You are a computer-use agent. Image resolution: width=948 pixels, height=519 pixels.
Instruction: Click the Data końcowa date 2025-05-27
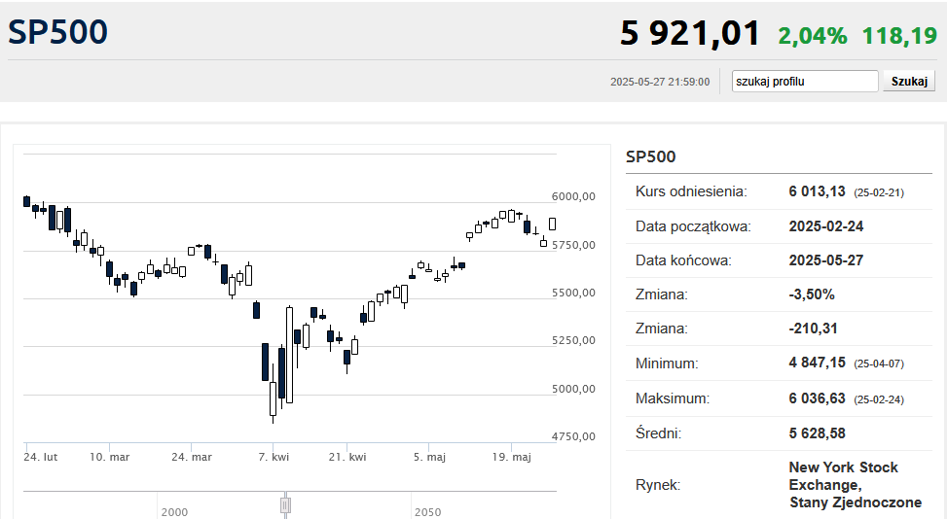826,260
